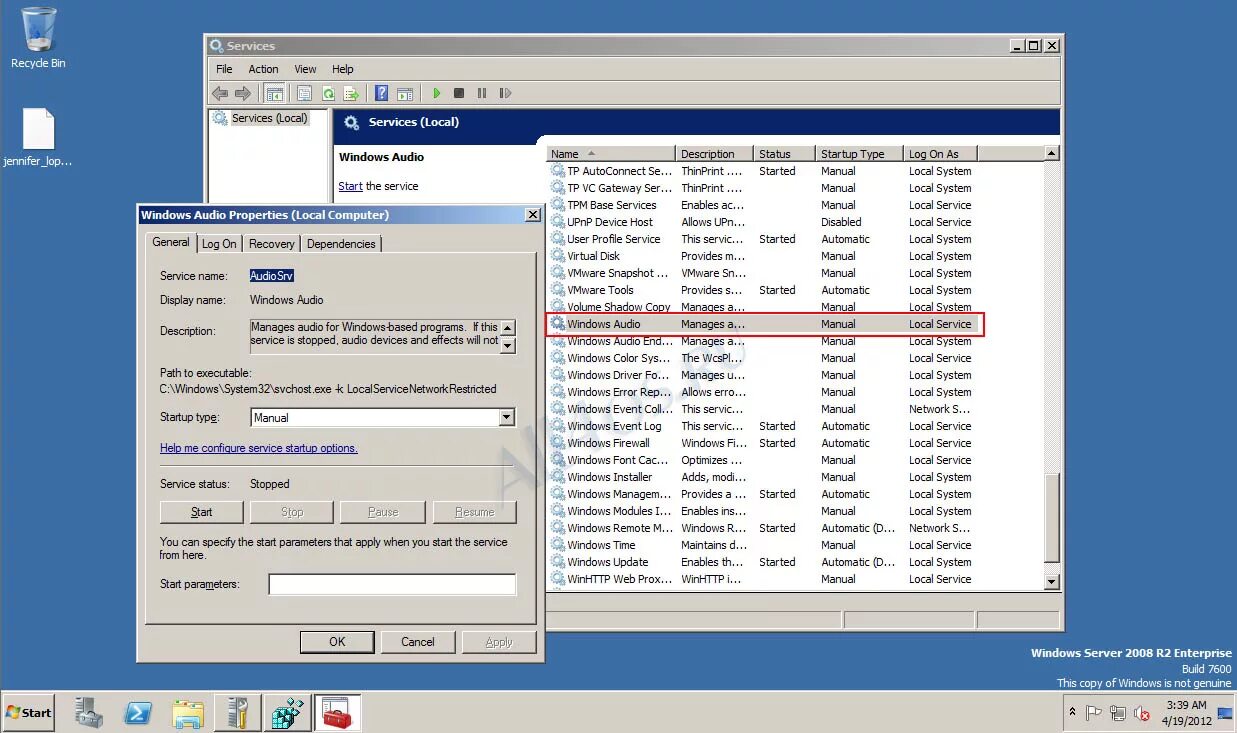Open Help with blue question mark icon
Screen dimensions: 1237x733
[381, 93]
